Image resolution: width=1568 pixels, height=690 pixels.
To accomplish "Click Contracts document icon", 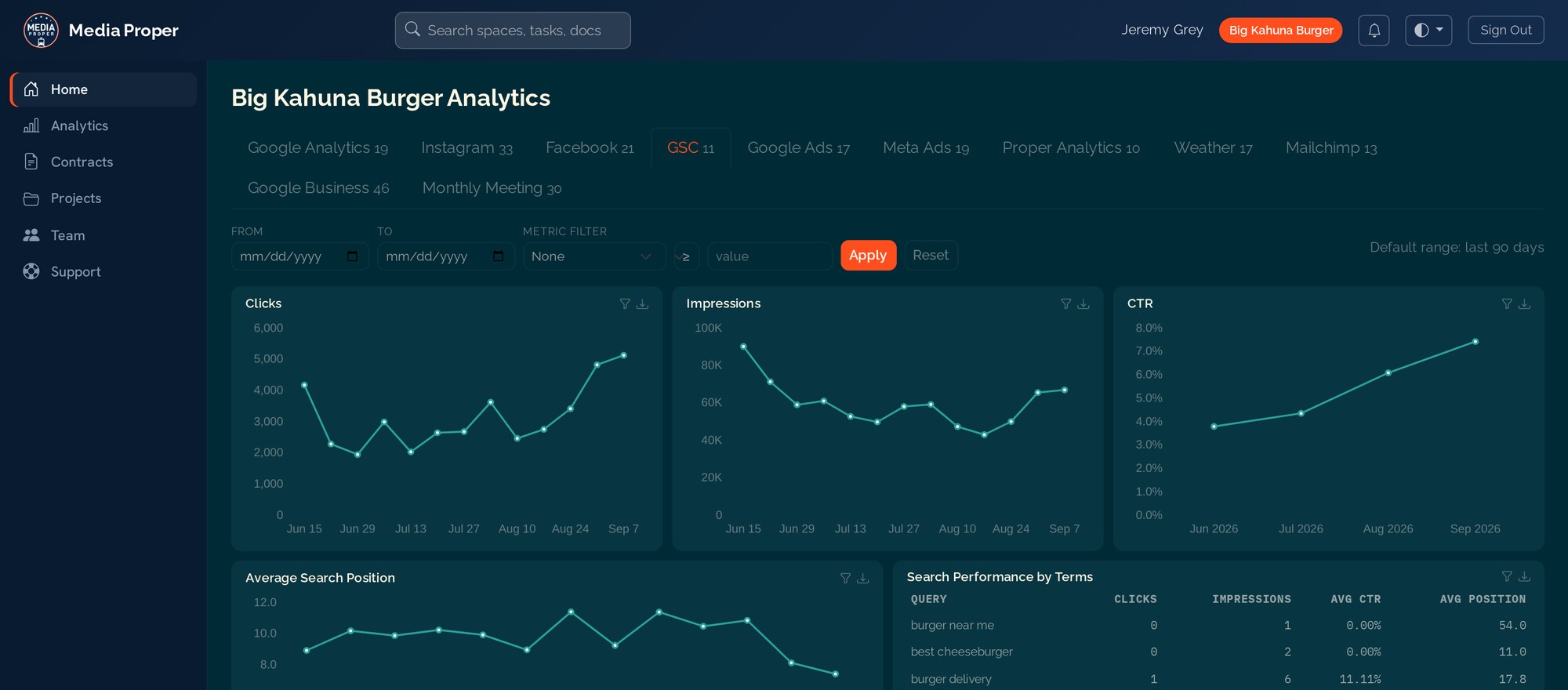I will [31, 162].
